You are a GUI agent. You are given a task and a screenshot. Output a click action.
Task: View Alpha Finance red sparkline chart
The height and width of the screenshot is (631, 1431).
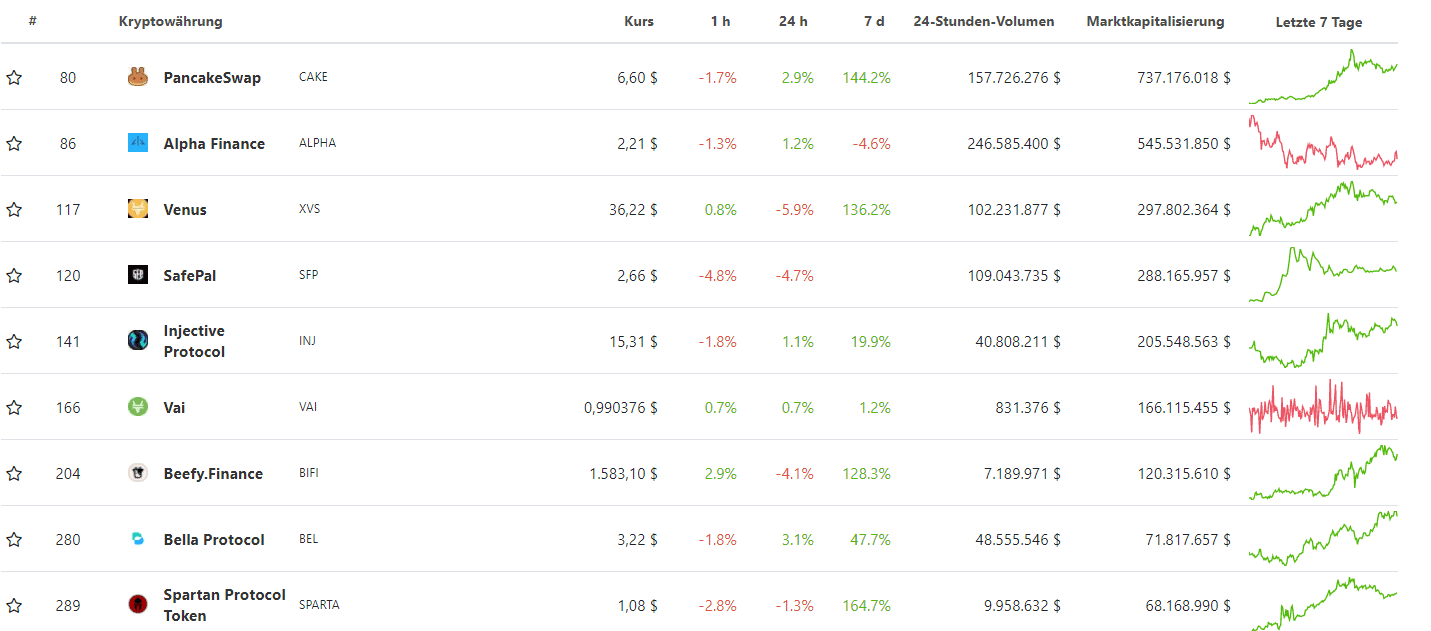pos(1323,142)
